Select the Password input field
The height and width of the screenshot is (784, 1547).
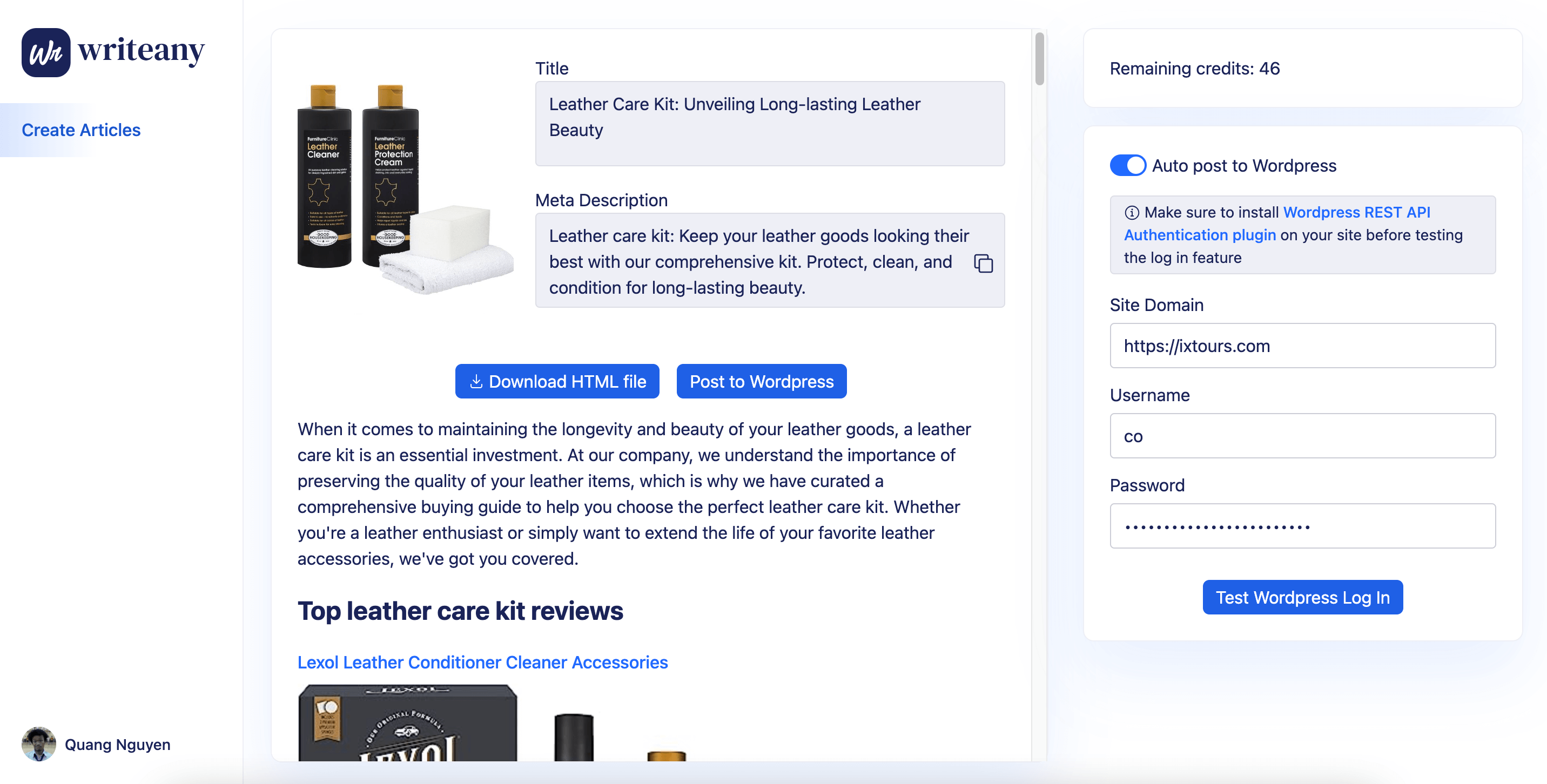1302,526
